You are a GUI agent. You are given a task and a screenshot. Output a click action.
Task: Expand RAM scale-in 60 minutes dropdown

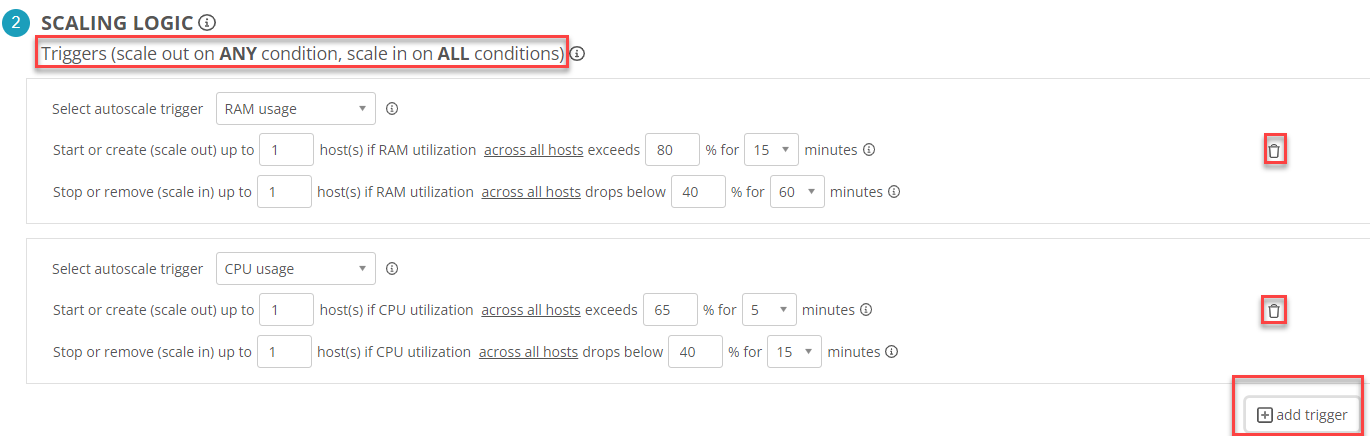tap(797, 192)
